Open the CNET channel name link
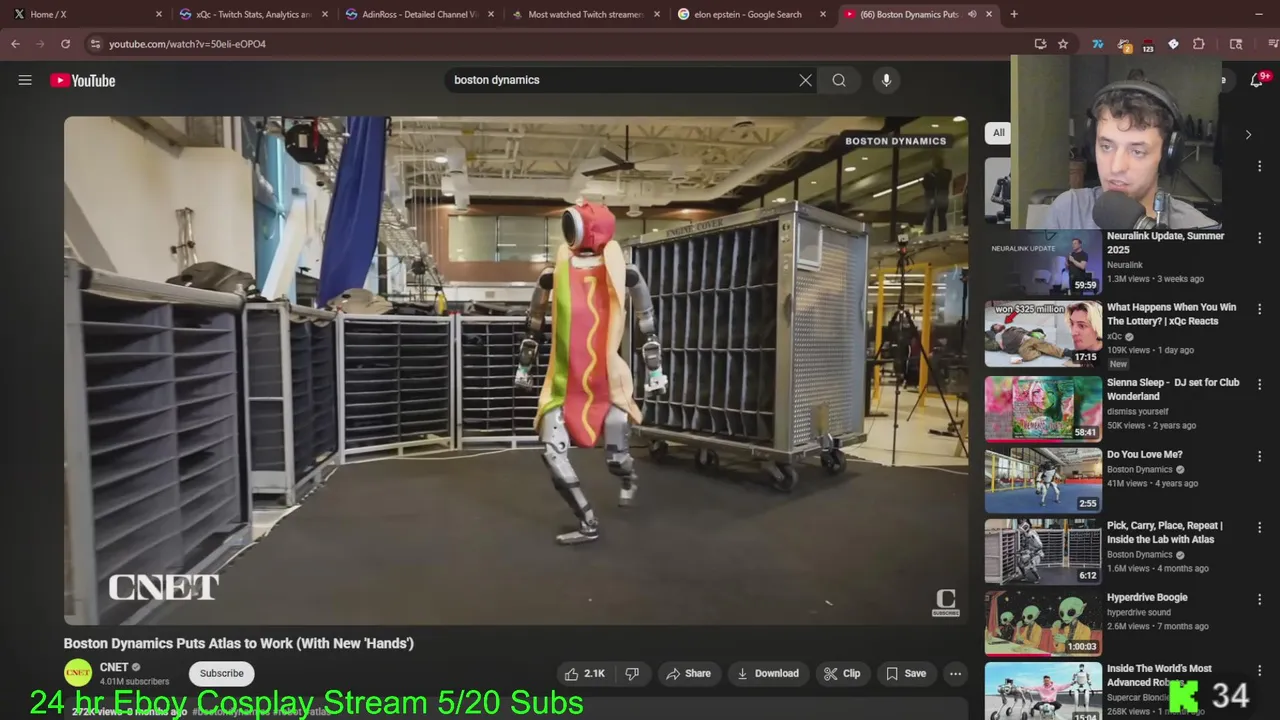The image size is (1280, 720). point(114,667)
